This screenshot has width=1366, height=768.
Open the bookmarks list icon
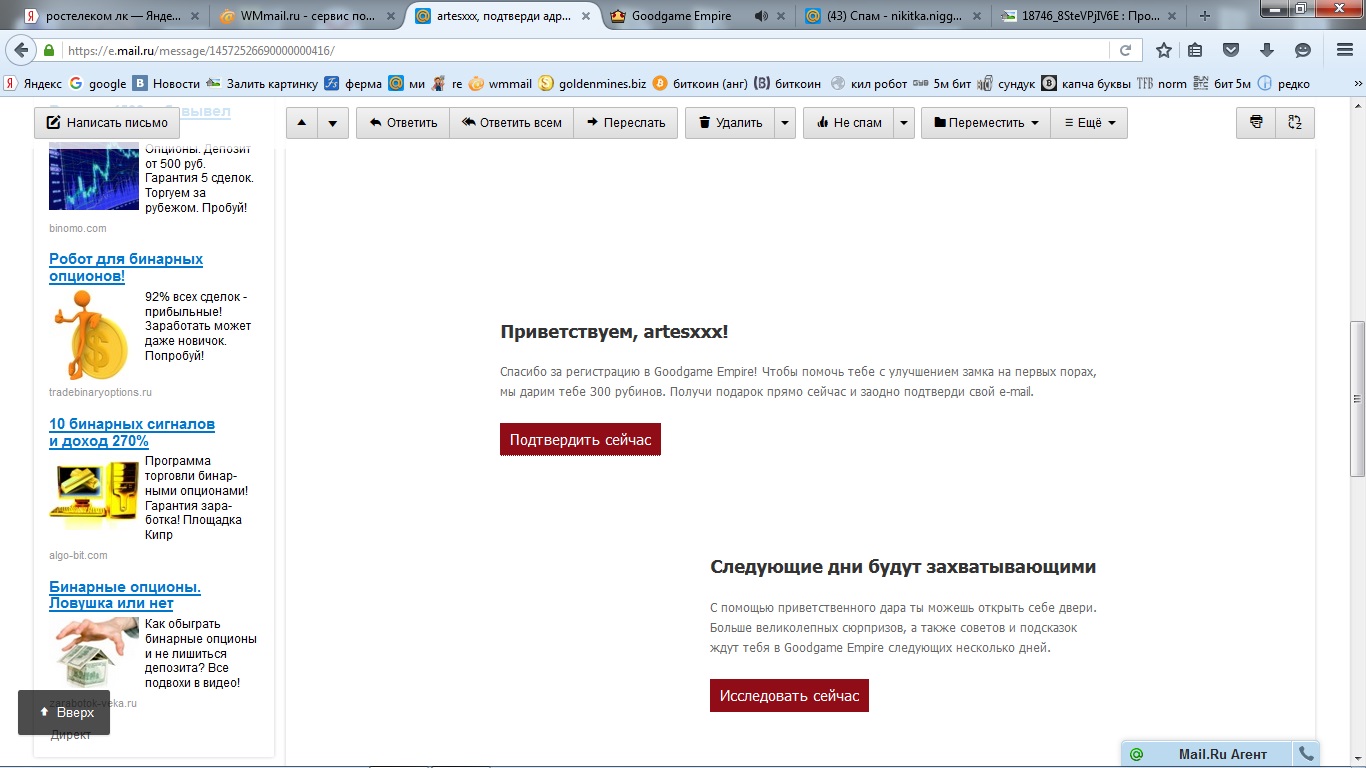point(1196,50)
